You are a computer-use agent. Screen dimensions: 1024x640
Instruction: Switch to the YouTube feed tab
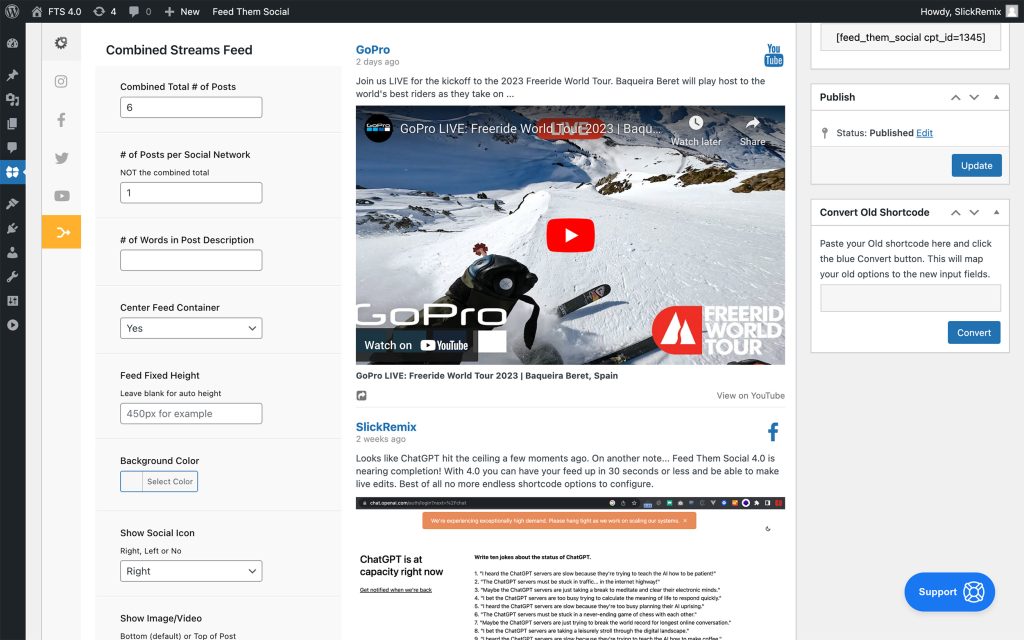click(x=61, y=196)
